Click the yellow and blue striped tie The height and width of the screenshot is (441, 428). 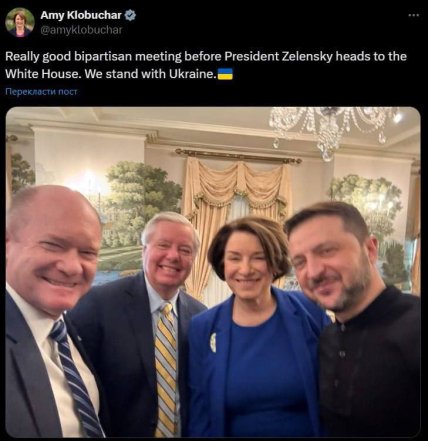(x=166, y=368)
